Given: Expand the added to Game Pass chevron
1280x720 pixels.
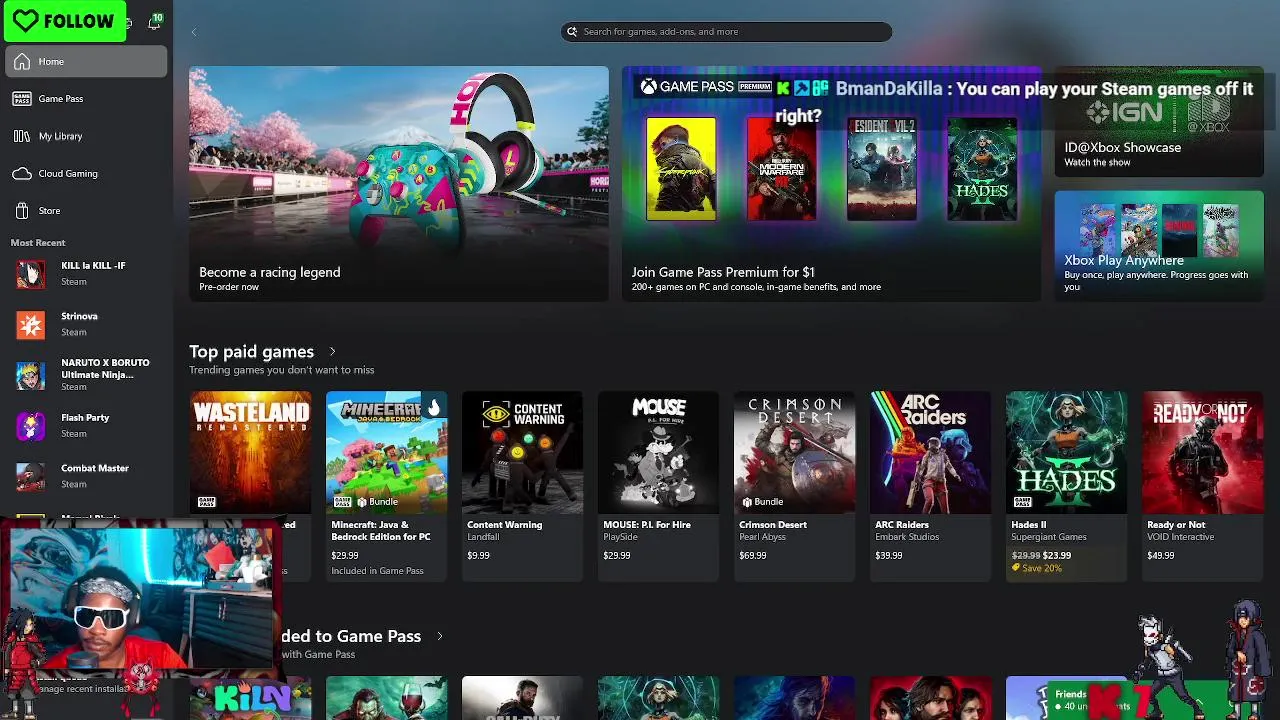Looking at the screenshot, I should 439,636.
